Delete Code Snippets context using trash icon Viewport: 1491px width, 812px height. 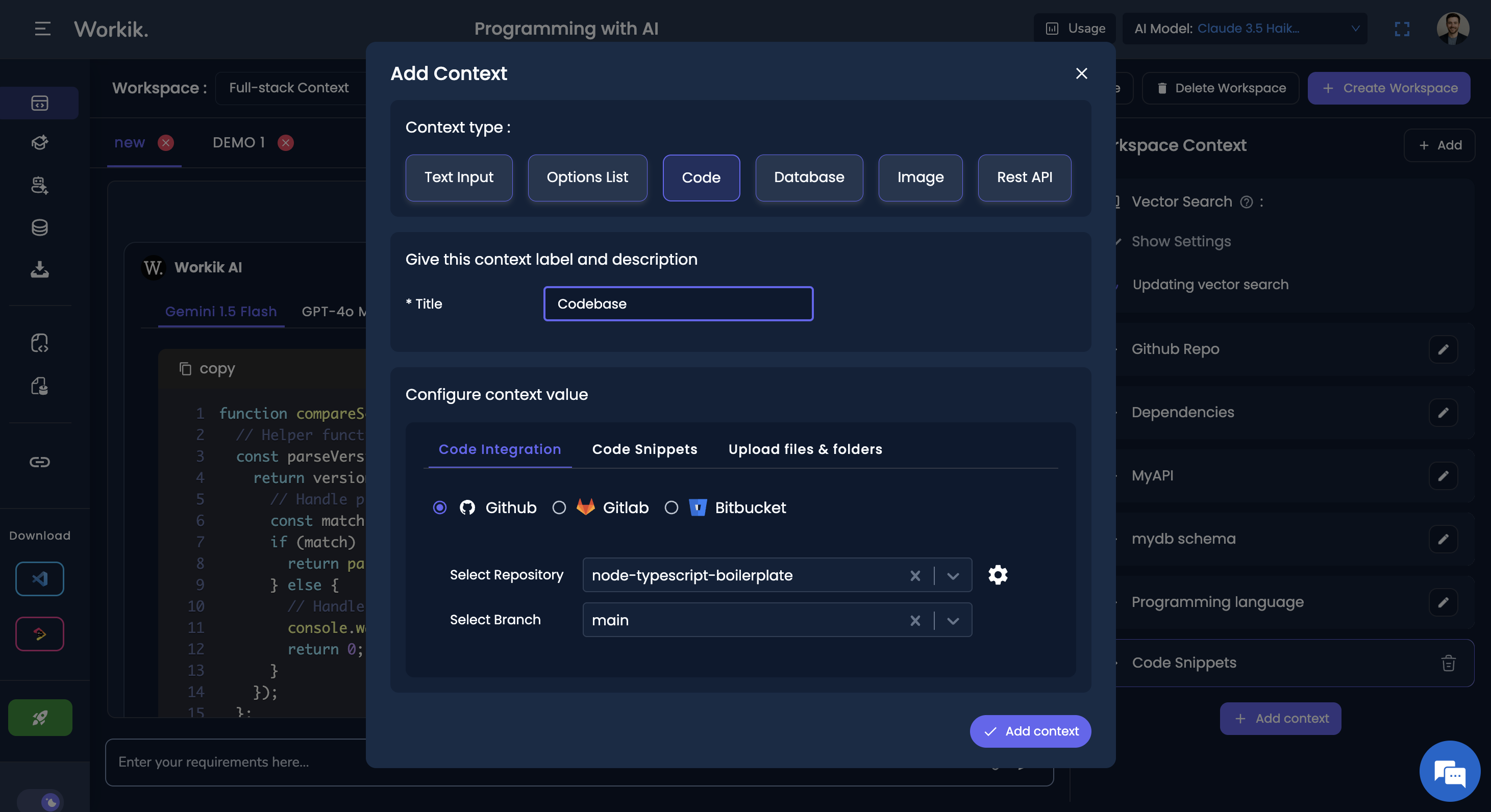click(x=1448, y=663)
